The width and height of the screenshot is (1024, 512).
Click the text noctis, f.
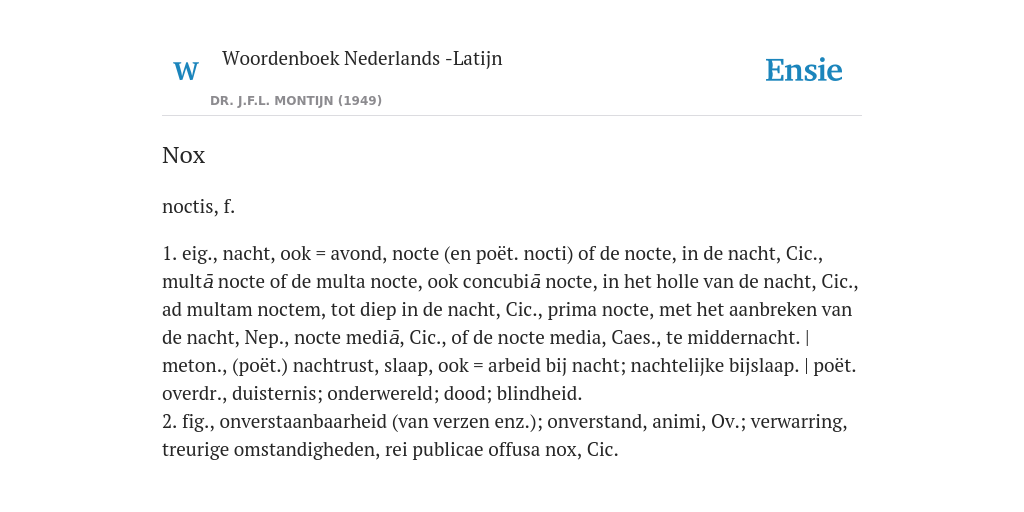point(199,207)
